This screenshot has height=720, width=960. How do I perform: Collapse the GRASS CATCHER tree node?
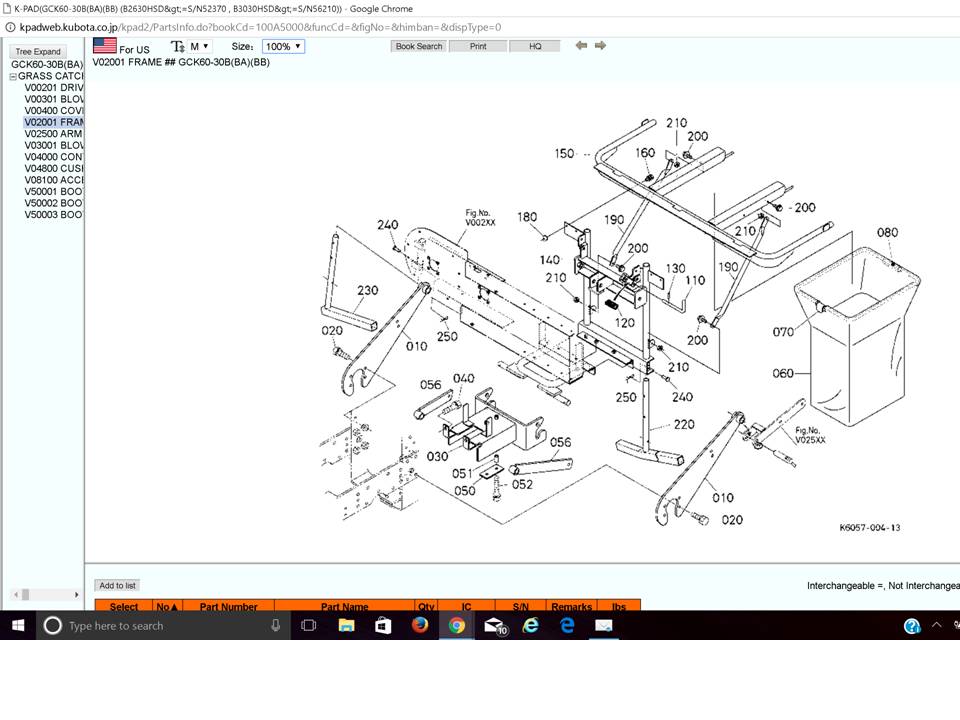pos(13,77)
